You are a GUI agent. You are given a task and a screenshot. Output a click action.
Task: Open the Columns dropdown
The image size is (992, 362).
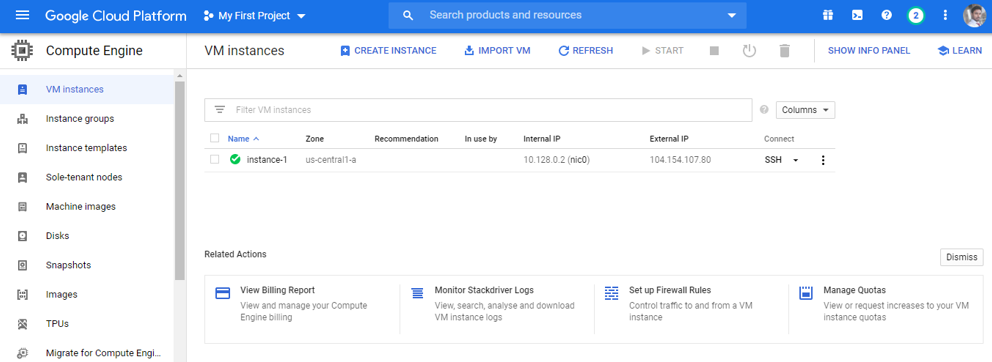pyautogui.click(x=805, y=109)
